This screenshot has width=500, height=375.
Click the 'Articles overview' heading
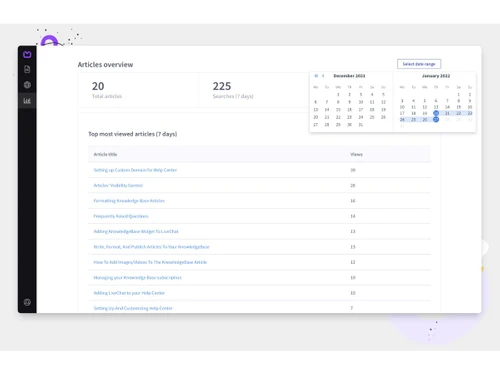click(x=105, y=65)
